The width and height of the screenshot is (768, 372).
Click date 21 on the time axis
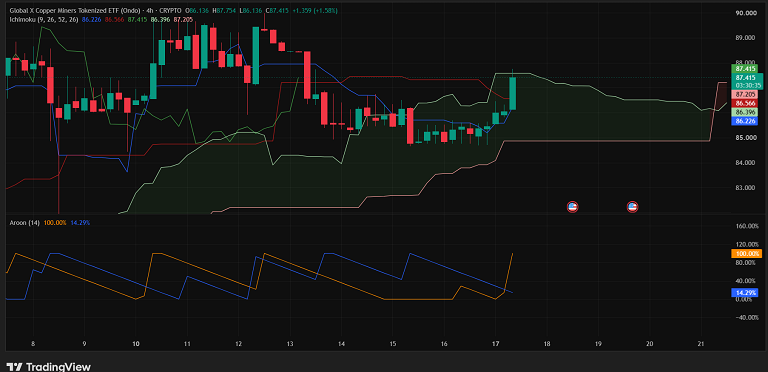pos(701,343)
